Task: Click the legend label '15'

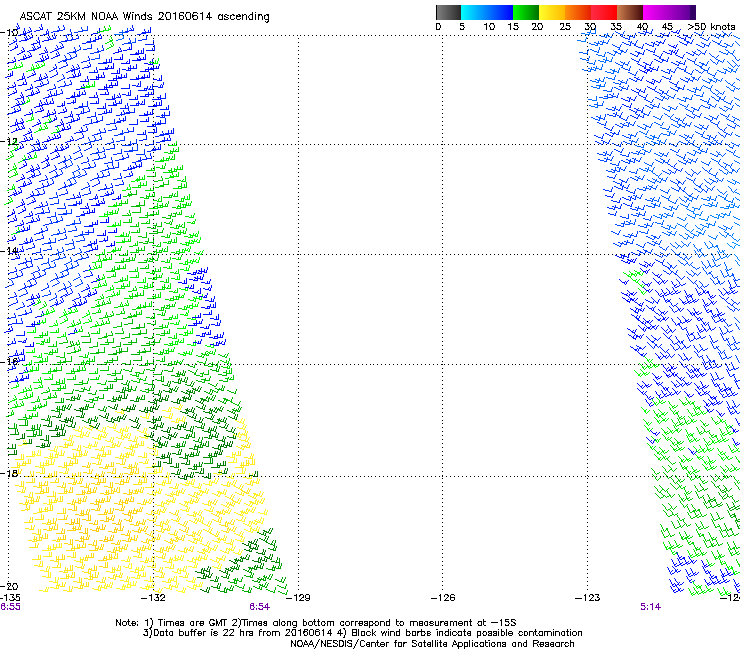Action: click(x=513, y=27)
